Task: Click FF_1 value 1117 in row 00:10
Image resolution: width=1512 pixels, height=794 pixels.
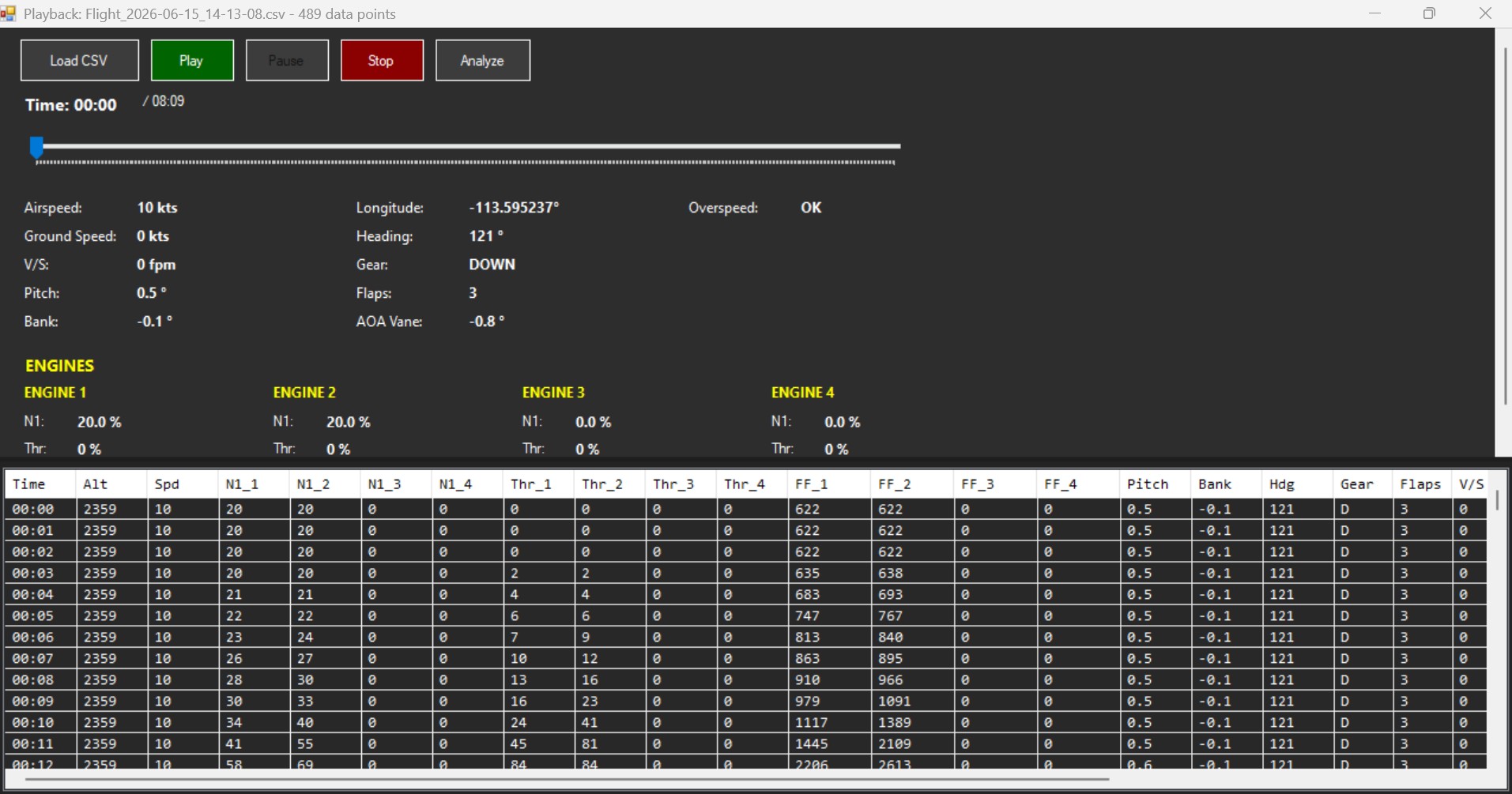Action: [x=829, y=723]
